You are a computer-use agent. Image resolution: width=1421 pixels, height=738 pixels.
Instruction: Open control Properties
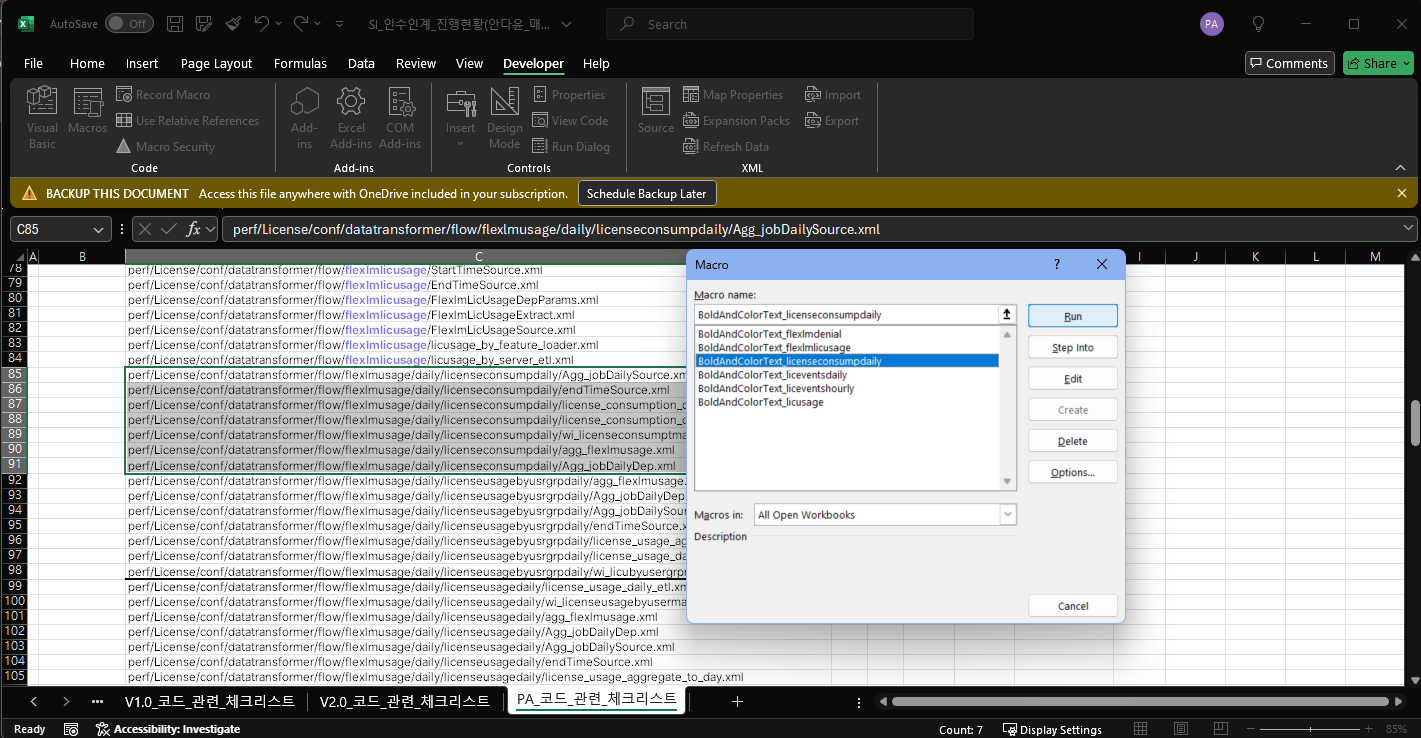[x=569, y=95]
